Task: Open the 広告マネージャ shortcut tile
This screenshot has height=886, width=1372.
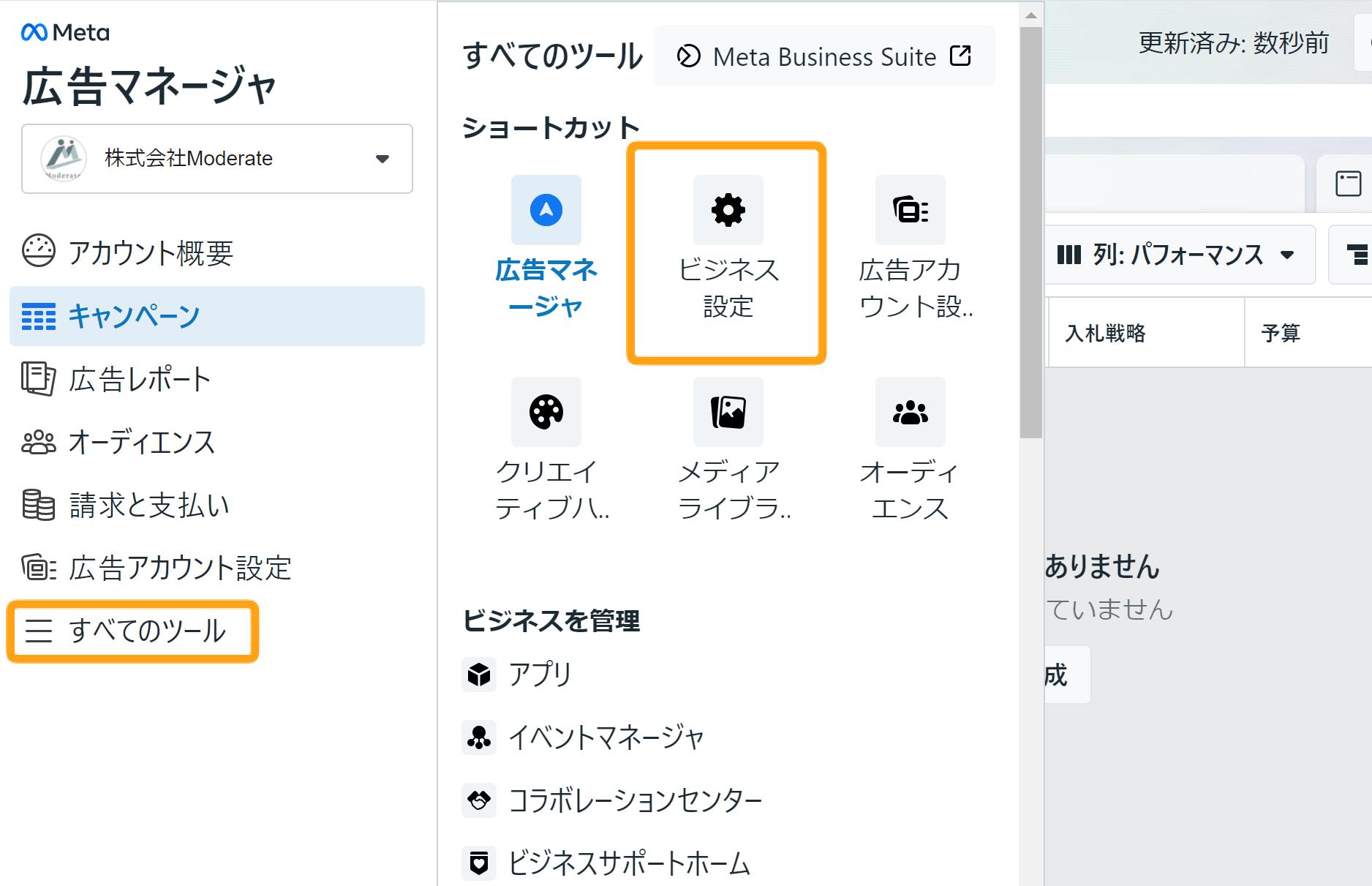Action: 546,249
